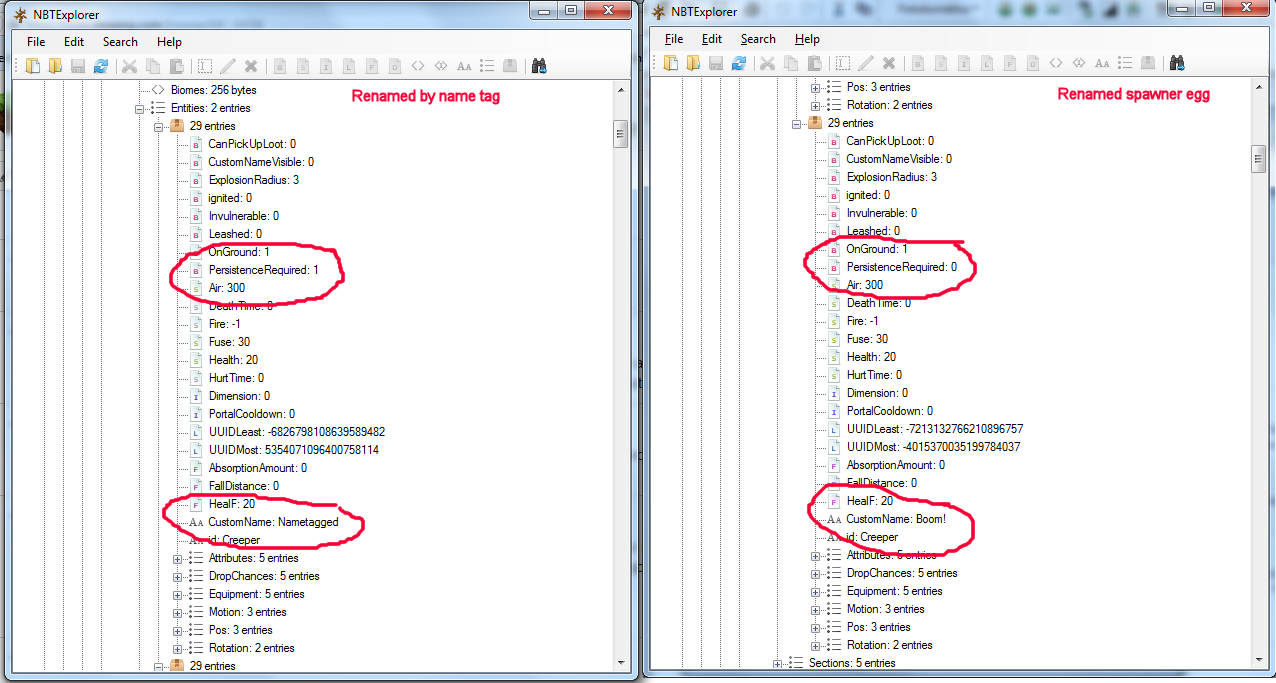Image resolution: width=1276 pixels, height=683 pixels.
Task: Click scroll down arrow in right window
Action: point(1259,658)
